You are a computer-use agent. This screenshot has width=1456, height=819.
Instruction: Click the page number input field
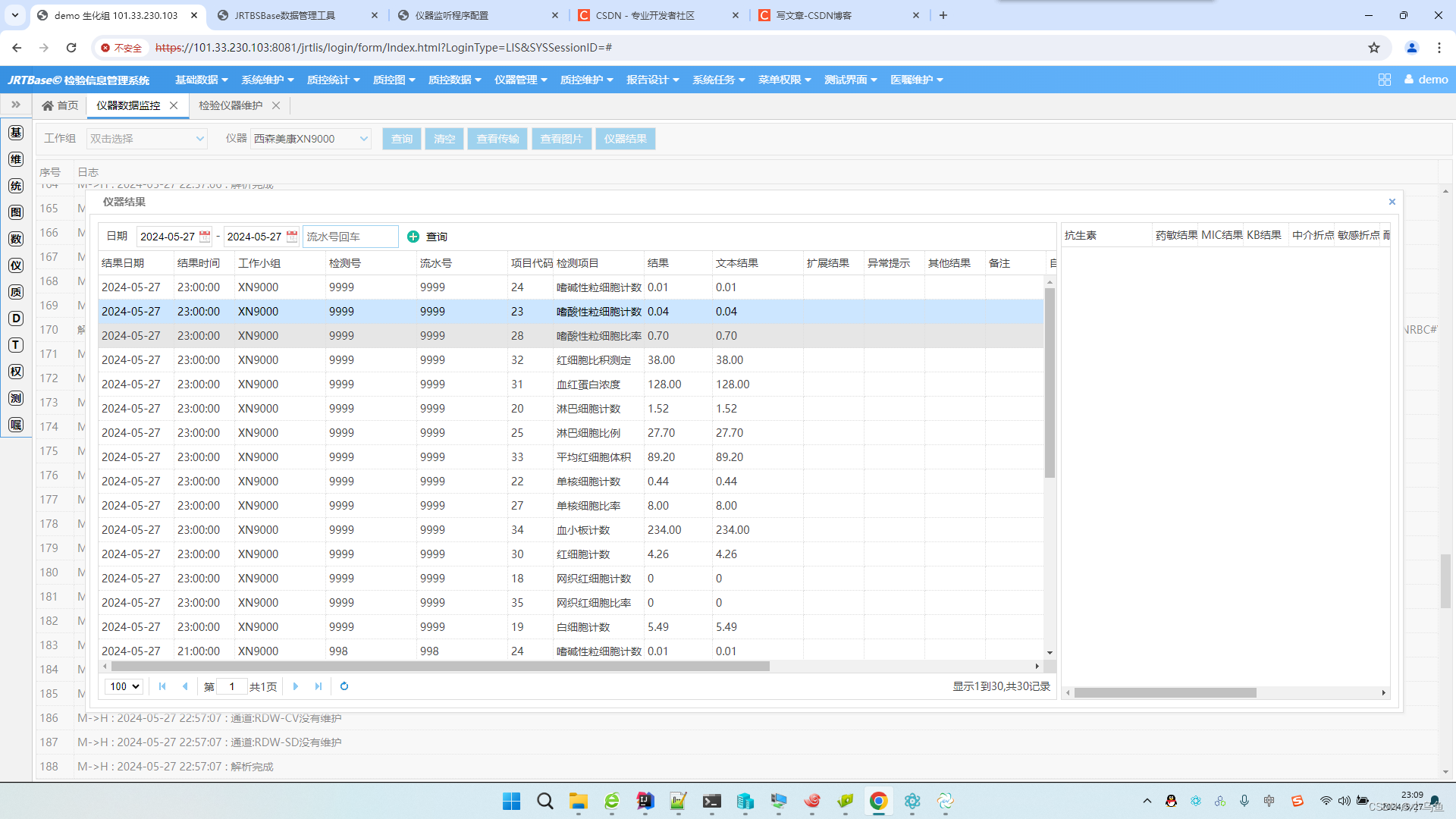click(x=232, y=686)
